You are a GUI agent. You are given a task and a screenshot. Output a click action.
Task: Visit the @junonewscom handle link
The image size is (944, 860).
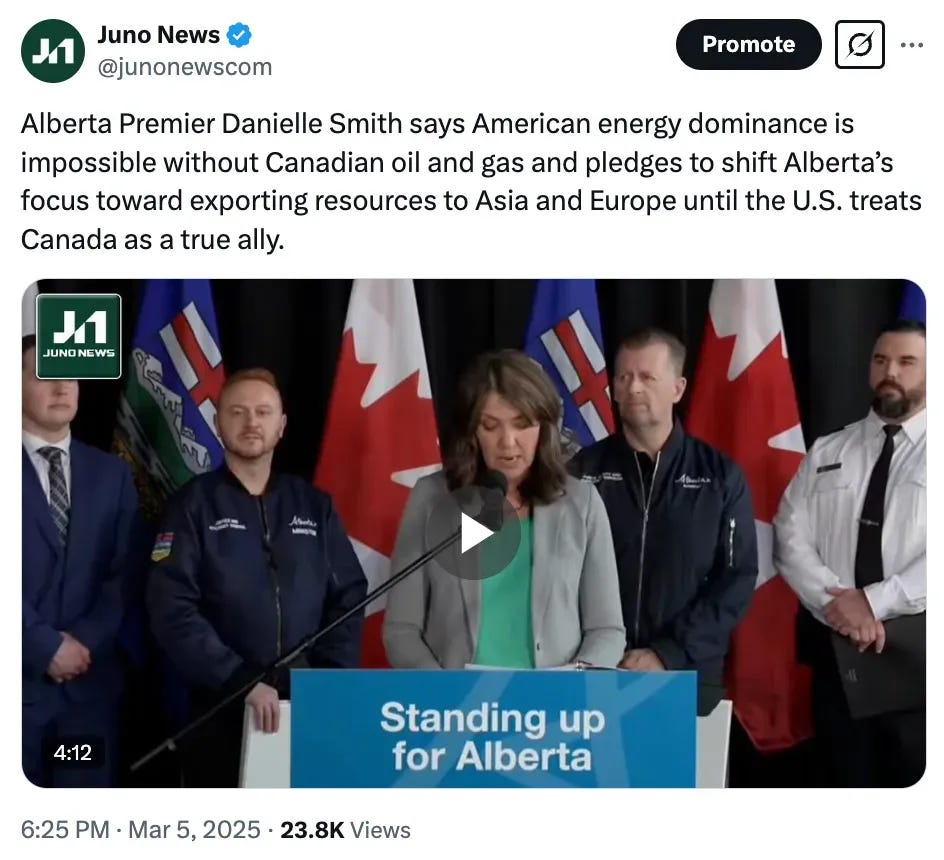click(185, 67)
